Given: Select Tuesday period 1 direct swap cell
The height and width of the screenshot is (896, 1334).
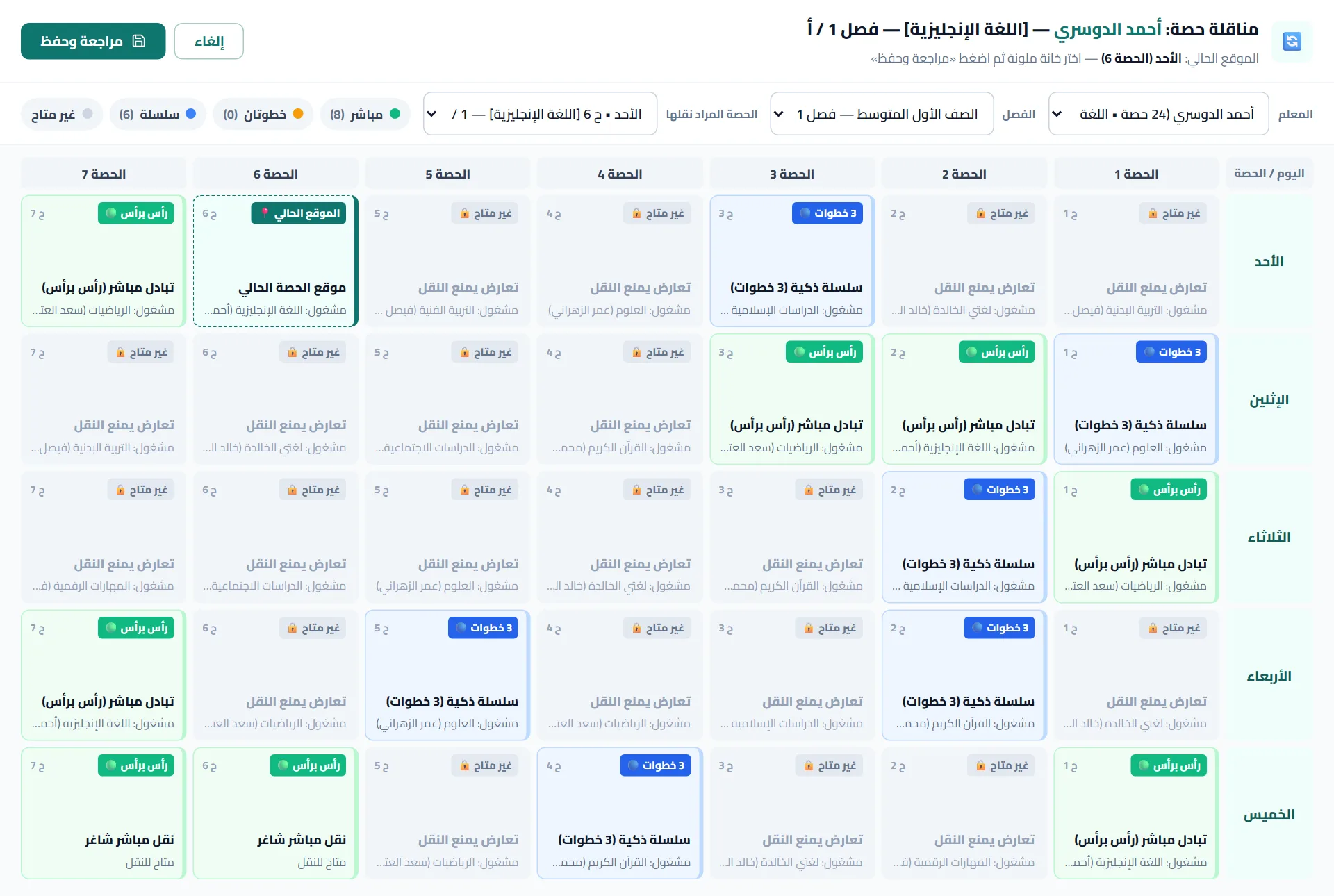Looking at the screenshot, I should tap(1137, 537).
